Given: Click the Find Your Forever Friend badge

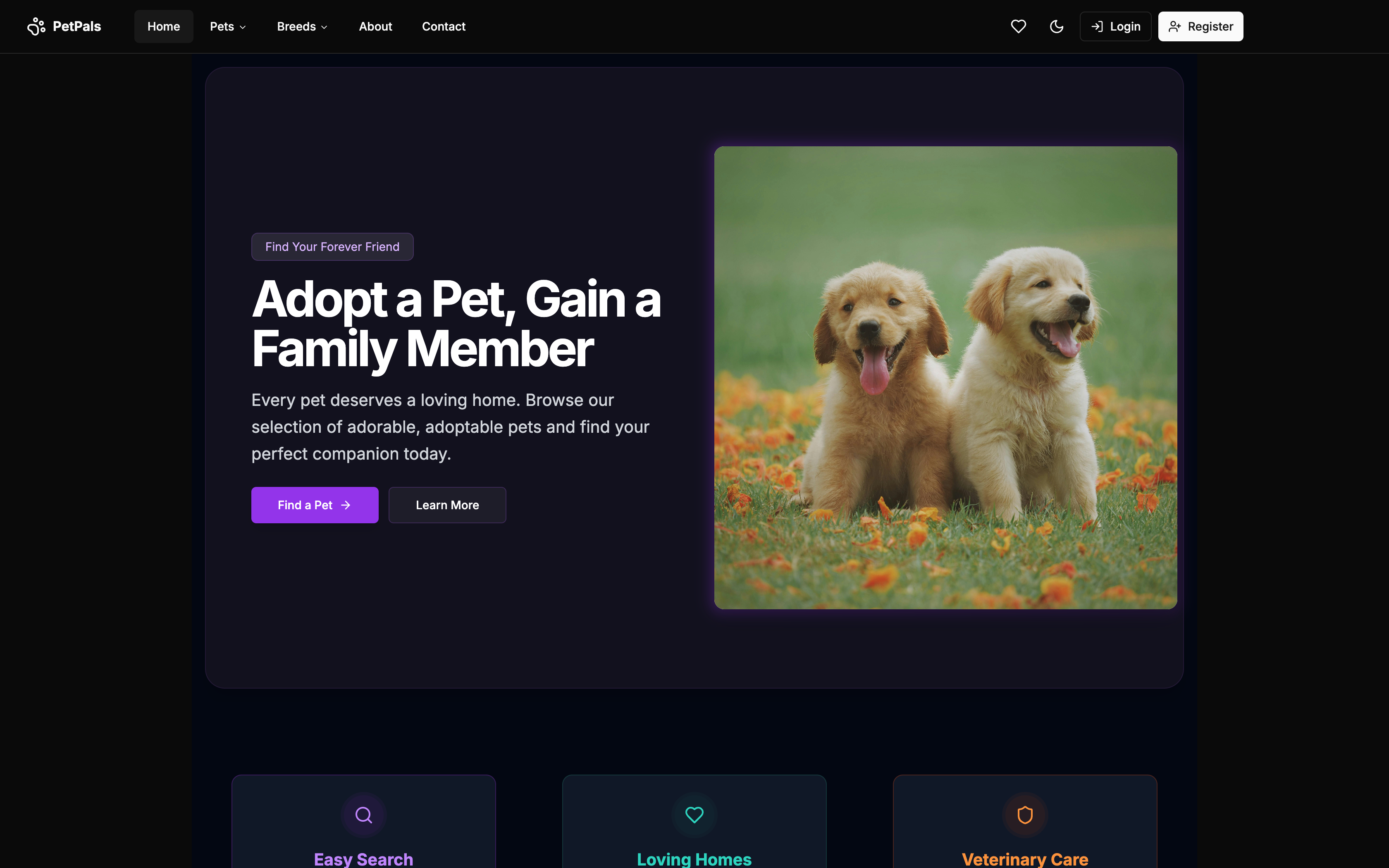Looking at the screenshot, I should pyautogui.click(x=332, y=247).
